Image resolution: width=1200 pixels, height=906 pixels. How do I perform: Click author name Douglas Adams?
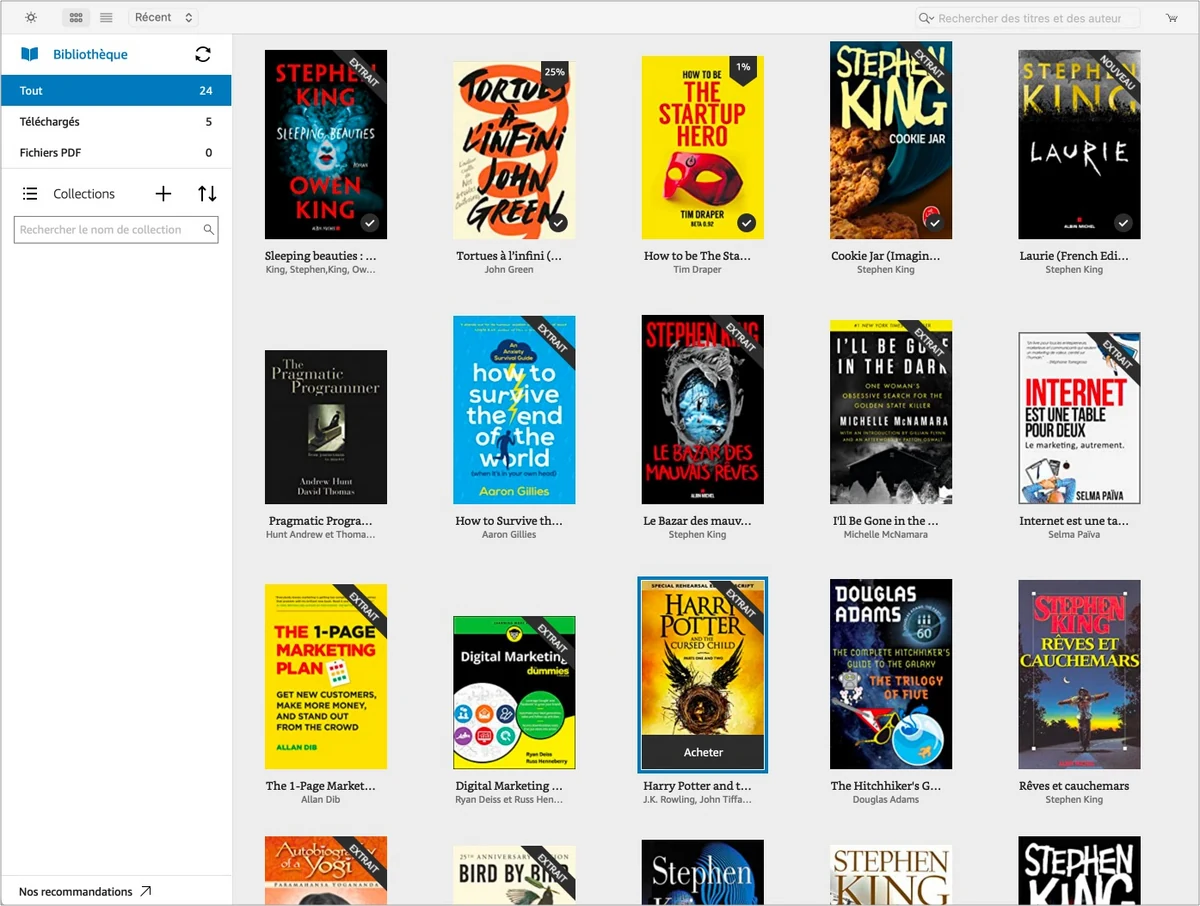[885, 800]
